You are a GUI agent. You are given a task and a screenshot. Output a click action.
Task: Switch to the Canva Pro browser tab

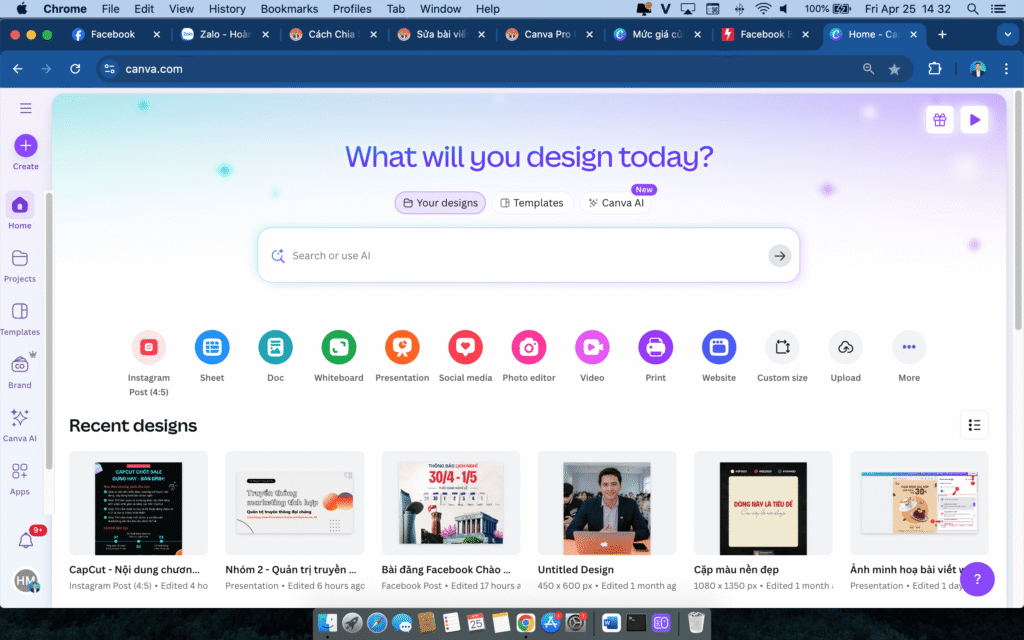pos(547,34)
